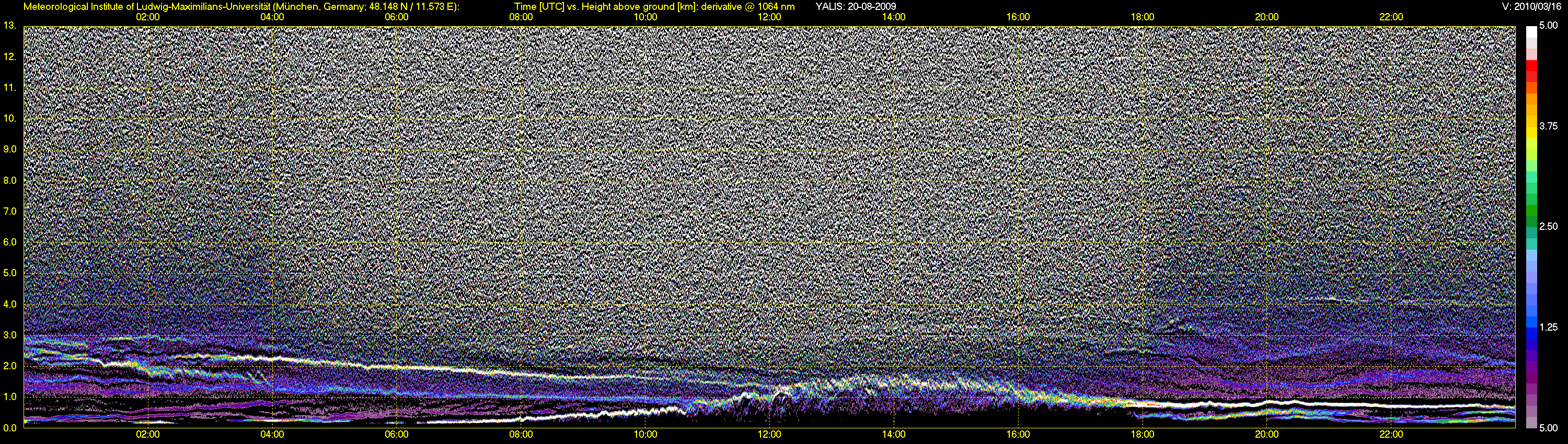Viewport: 1568px width, 444px height.
Task: Pick '18:00' on the top time axis
Action: 1143,17
